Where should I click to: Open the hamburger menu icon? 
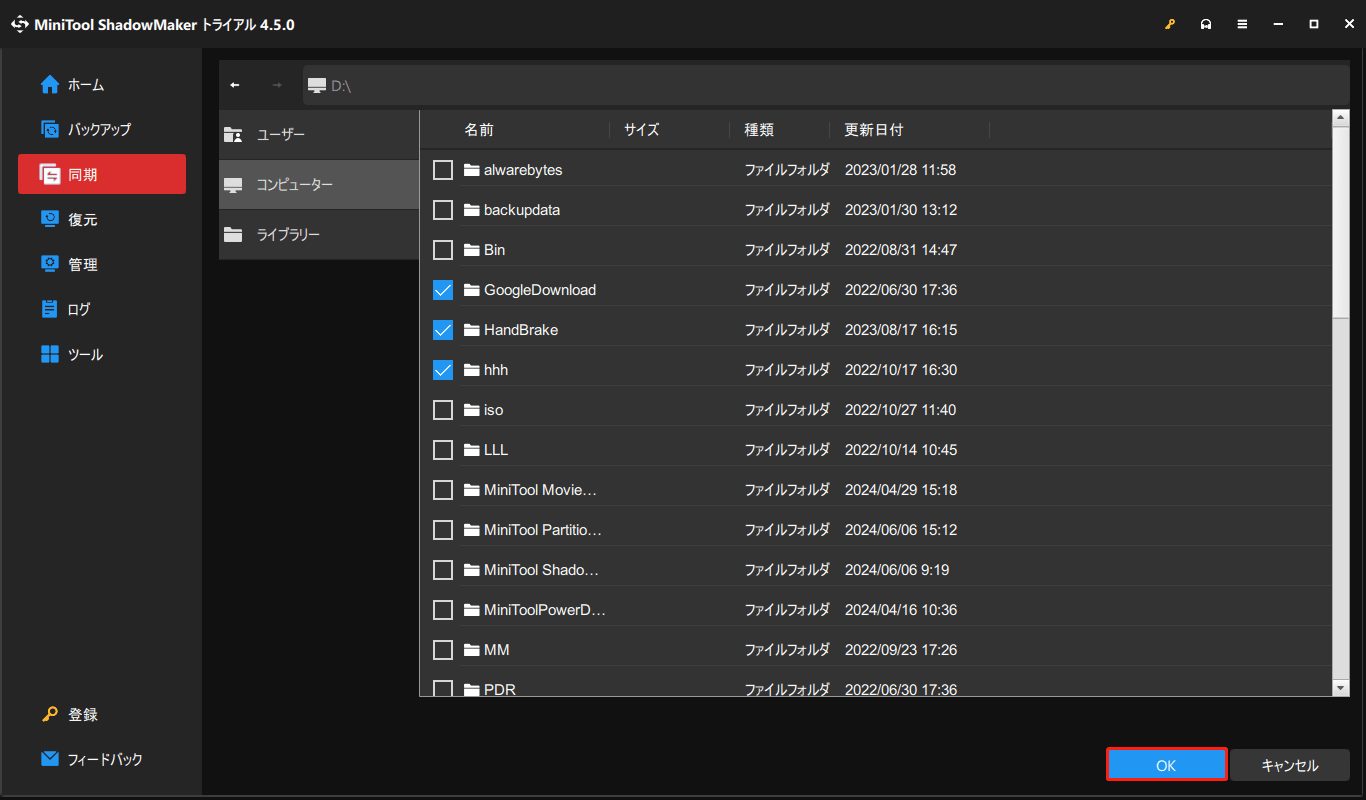[x=1242, y=24]
